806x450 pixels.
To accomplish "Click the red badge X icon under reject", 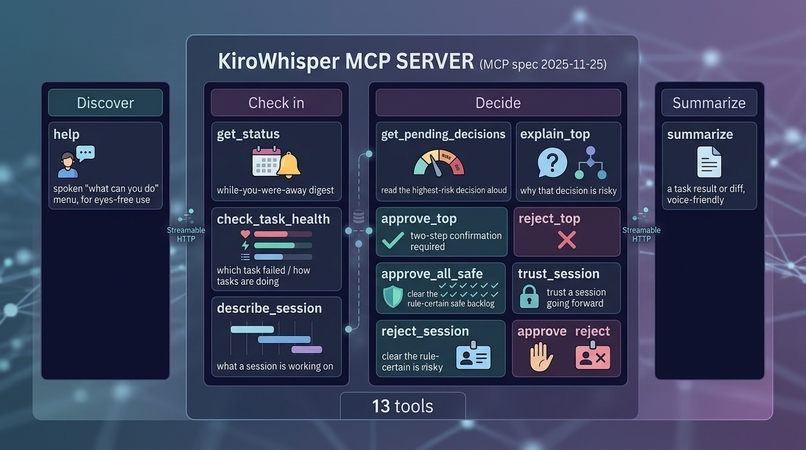I will [593, 355].
